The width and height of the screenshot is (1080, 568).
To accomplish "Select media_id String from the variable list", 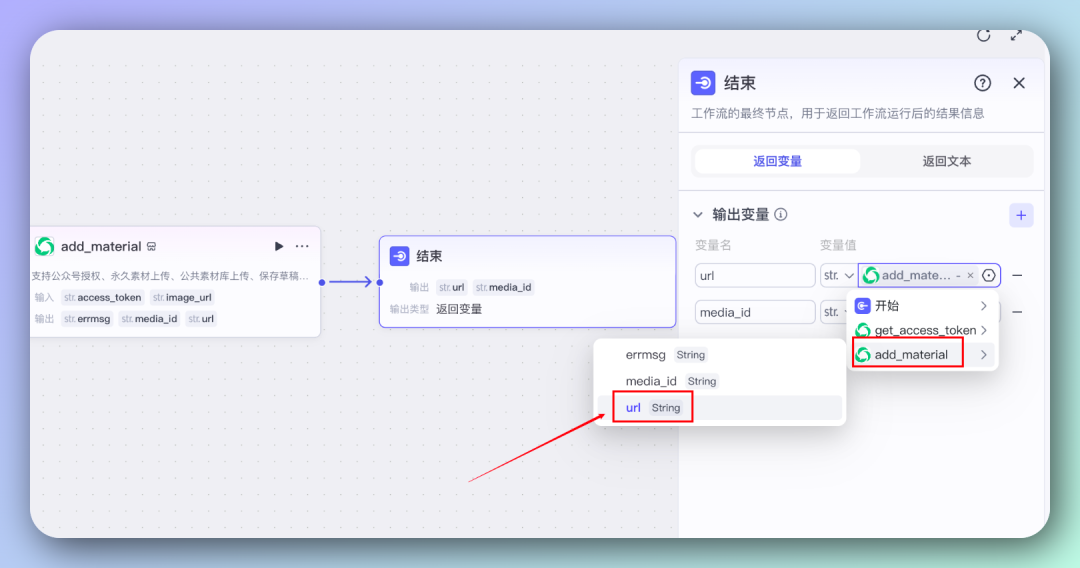I will [x=720, y=381].
